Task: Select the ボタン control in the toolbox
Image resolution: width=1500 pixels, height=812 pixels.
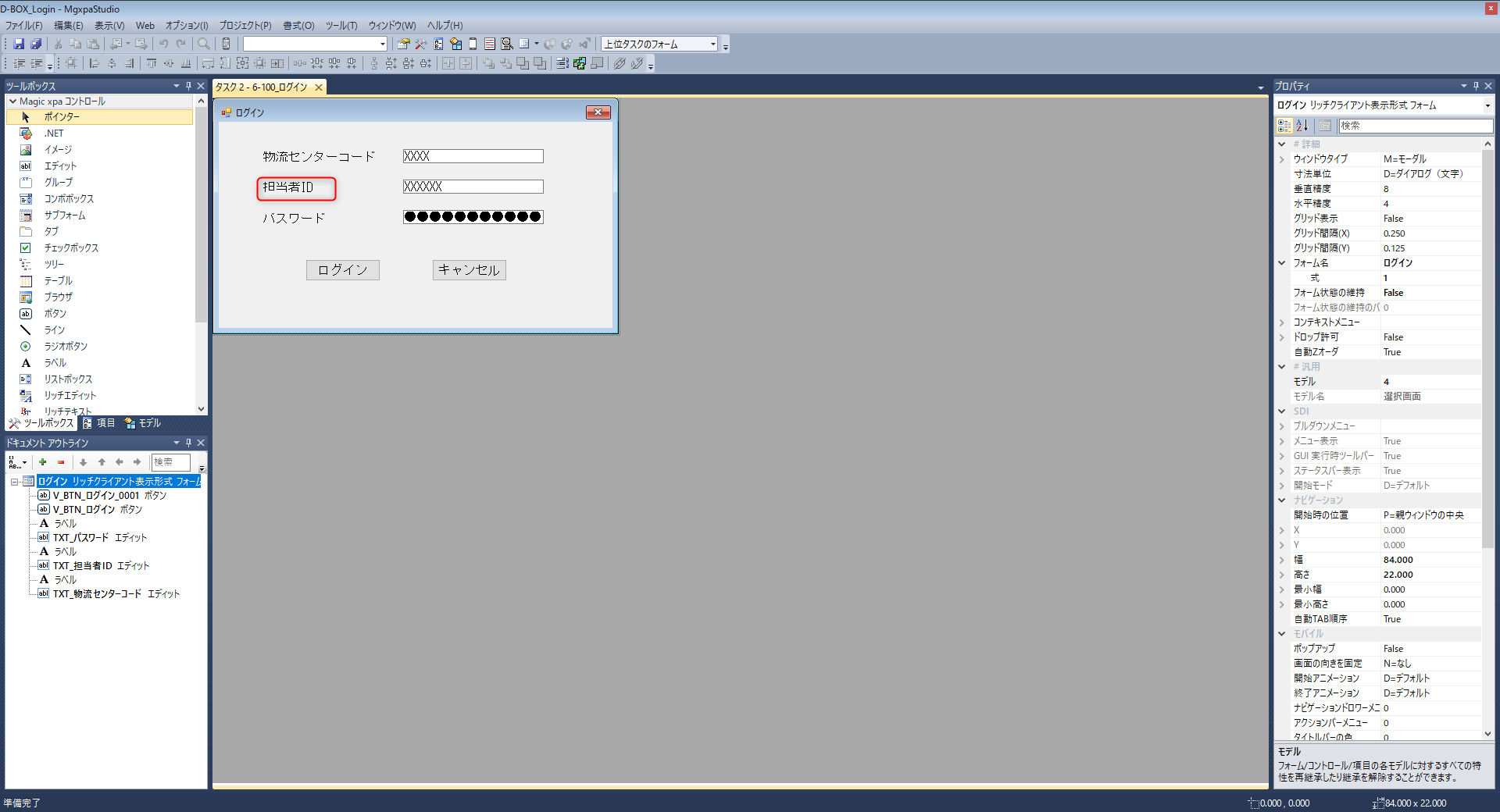Action: click(55, 313)
